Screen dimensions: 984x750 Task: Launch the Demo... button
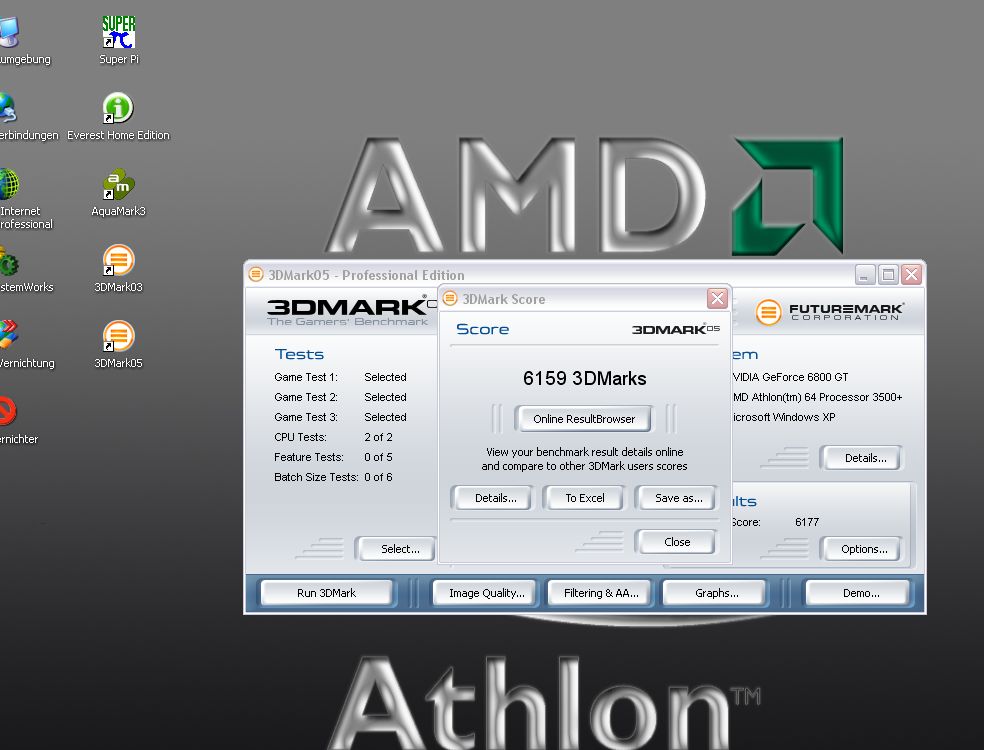click(x=860, y=592)
